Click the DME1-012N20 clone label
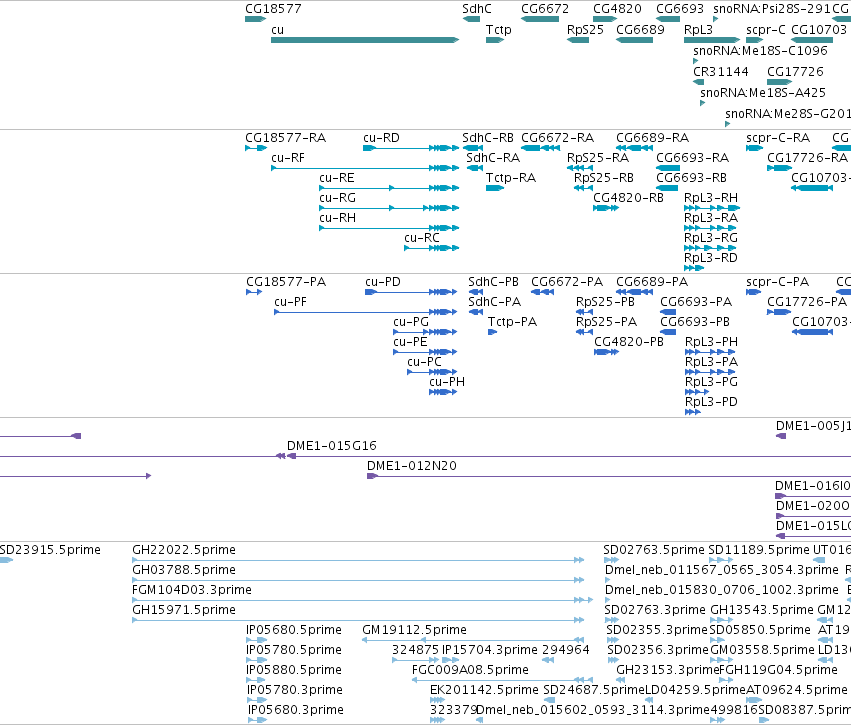 point(412,466)
